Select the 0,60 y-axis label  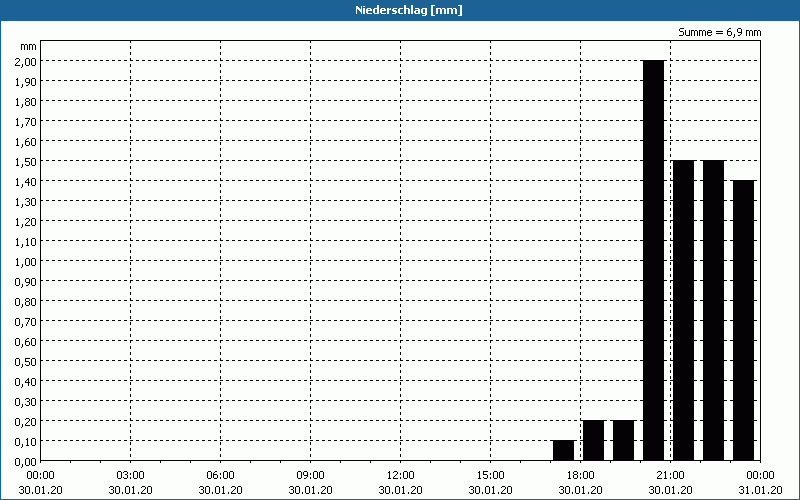click(26, 341)
